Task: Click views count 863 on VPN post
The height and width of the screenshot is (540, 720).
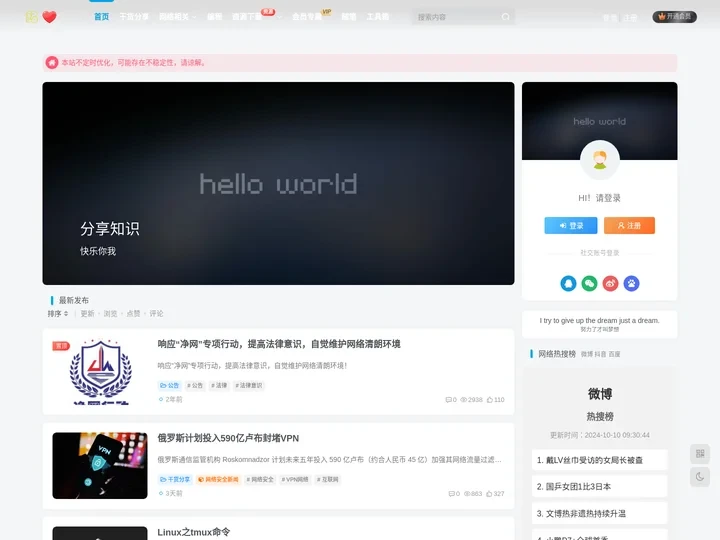Action: point(473,494)
